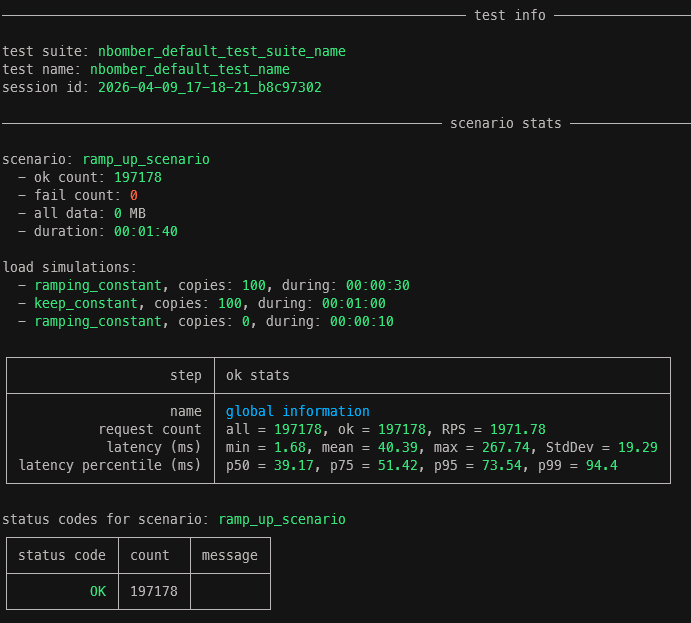Click the red fail count value
691x623 pixels.
133,195
